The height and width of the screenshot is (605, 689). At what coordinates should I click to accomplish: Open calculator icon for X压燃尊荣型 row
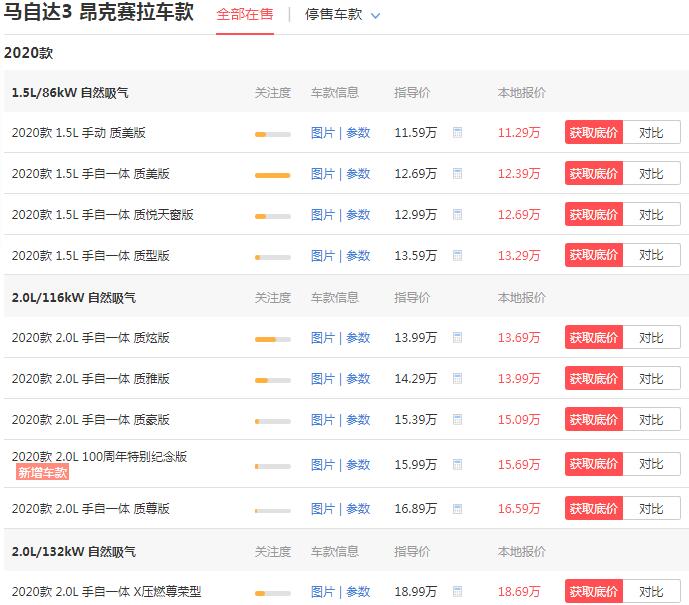[x=457, y=591]
